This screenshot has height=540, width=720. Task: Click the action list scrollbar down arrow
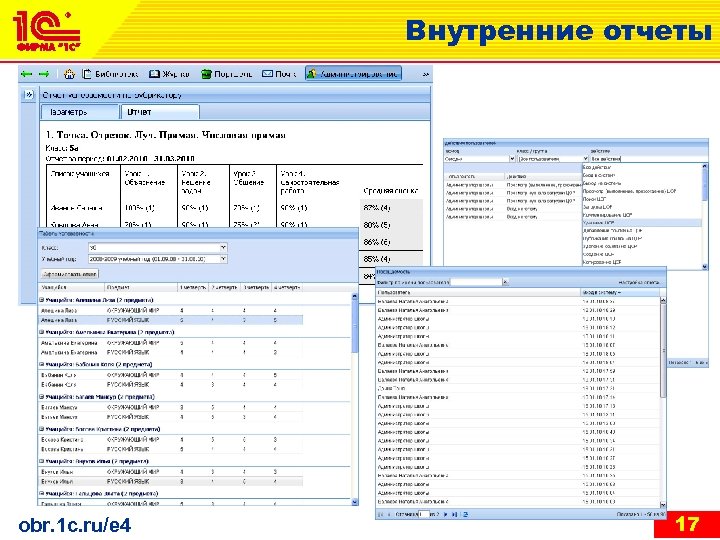pyautogui.click(x=705, y=266)
